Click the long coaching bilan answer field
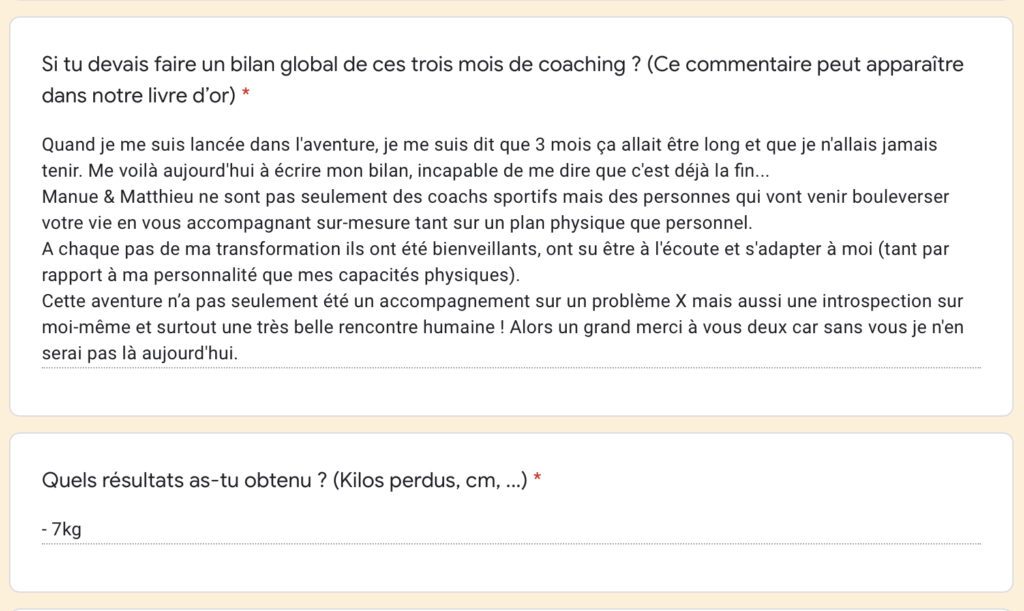 (510, 250)
